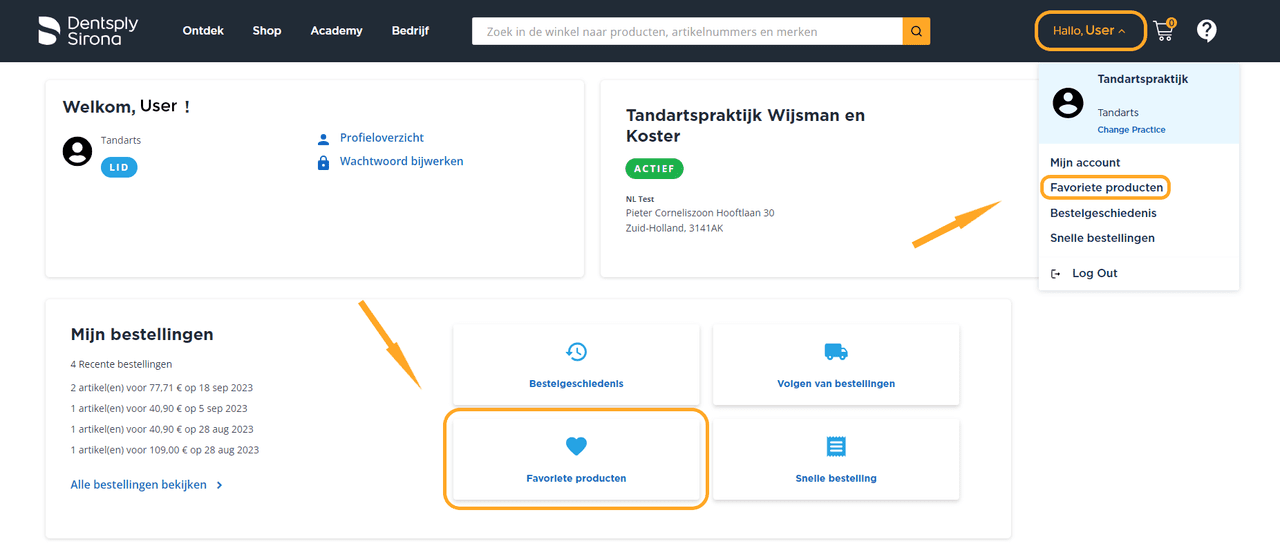Image resolution: width=1280 pixels, height=555 pixels.
Task: Click the Change Practice link
Action: pyautogui.click(x=1131, y=130)
